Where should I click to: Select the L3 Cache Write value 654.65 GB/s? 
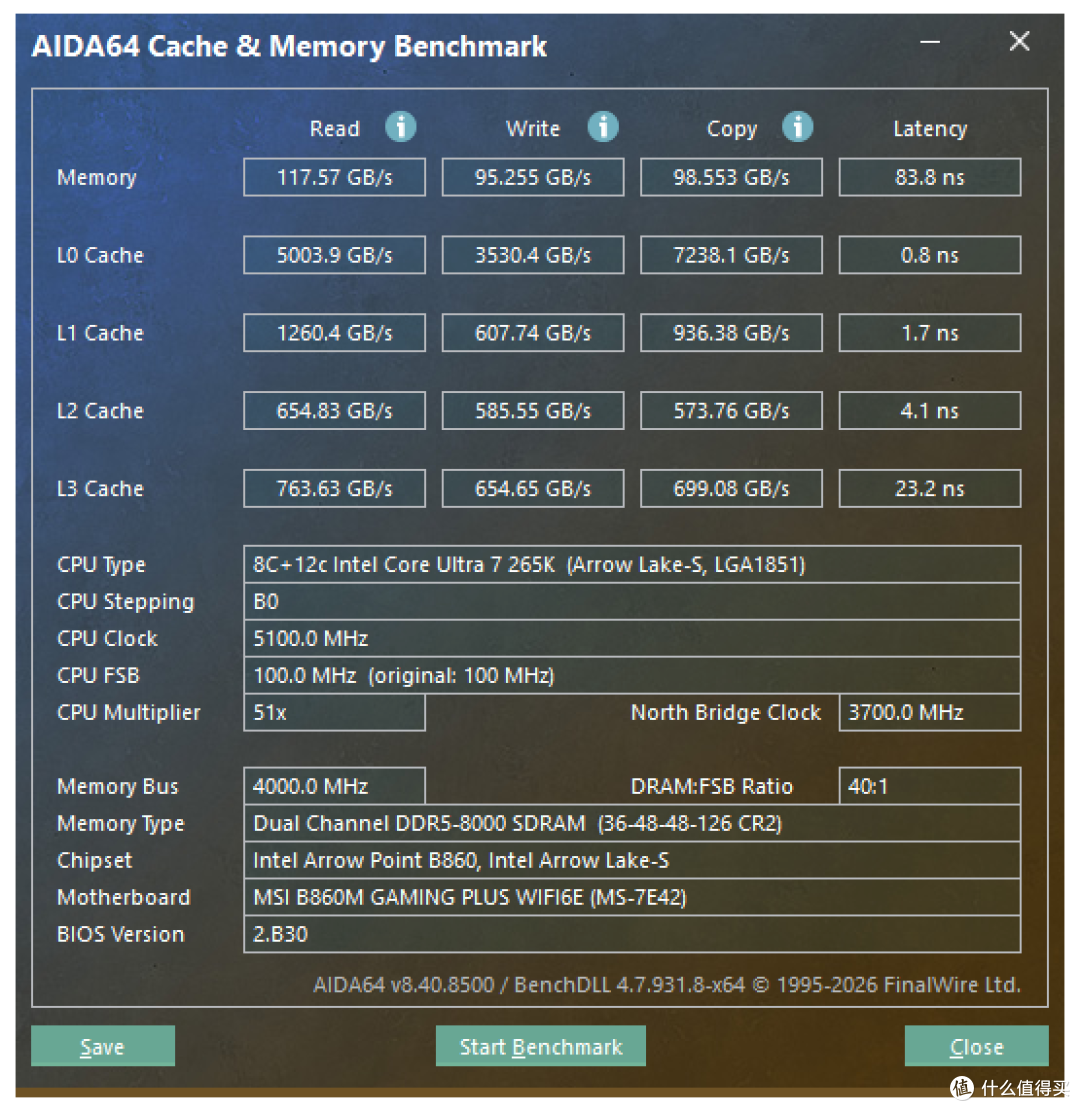(533, 489)
